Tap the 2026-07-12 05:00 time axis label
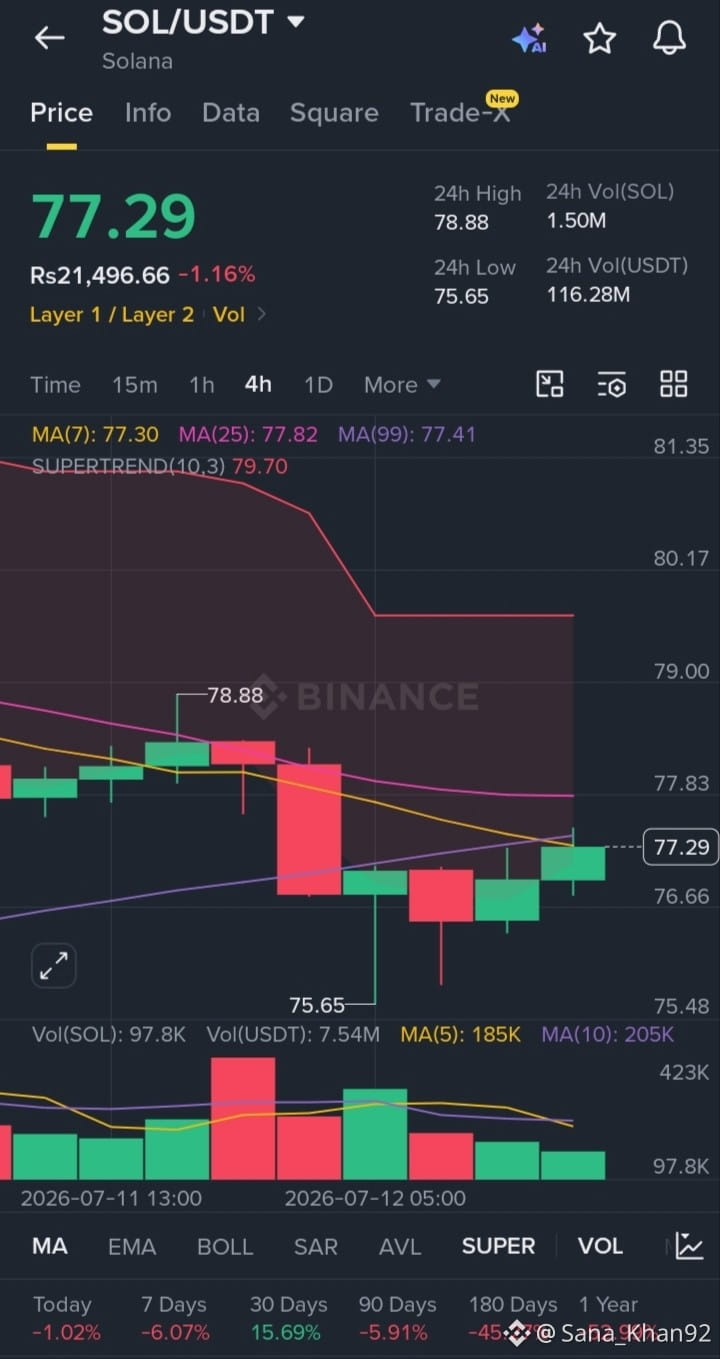720x1359 pixels. click(x=375, y=1198)
